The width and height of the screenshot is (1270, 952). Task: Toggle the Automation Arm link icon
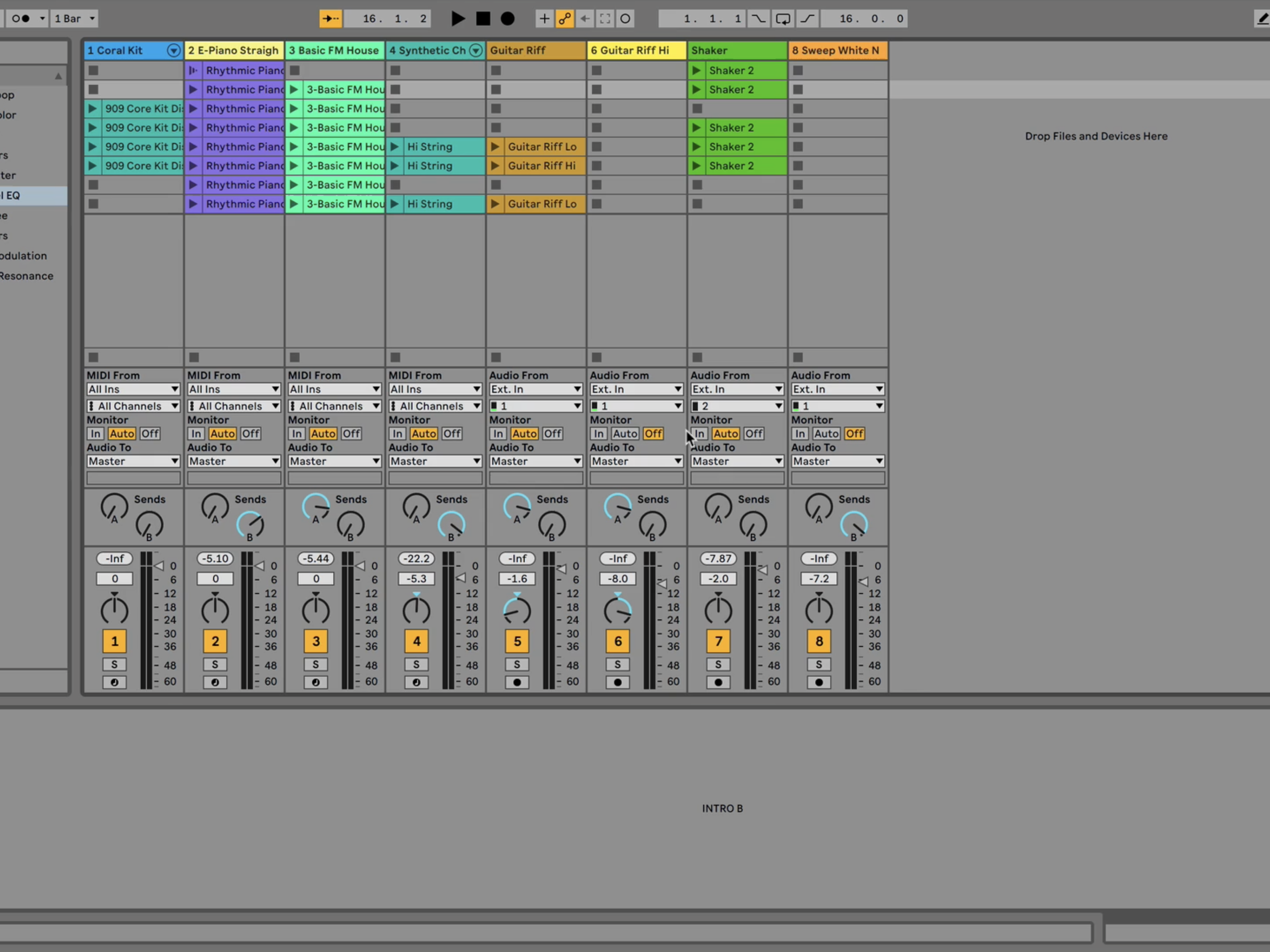565,18
